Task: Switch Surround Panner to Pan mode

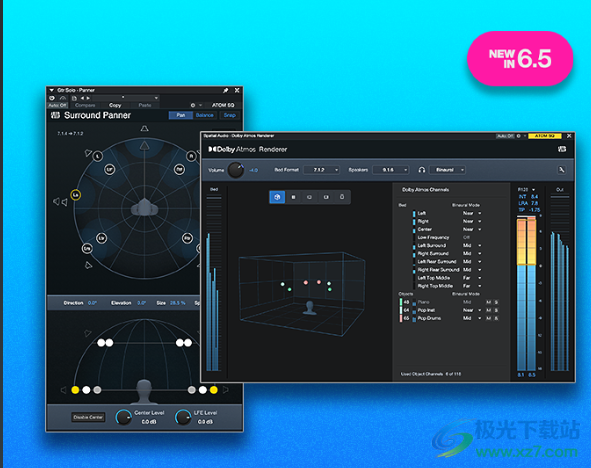Action: click(181, 115)
